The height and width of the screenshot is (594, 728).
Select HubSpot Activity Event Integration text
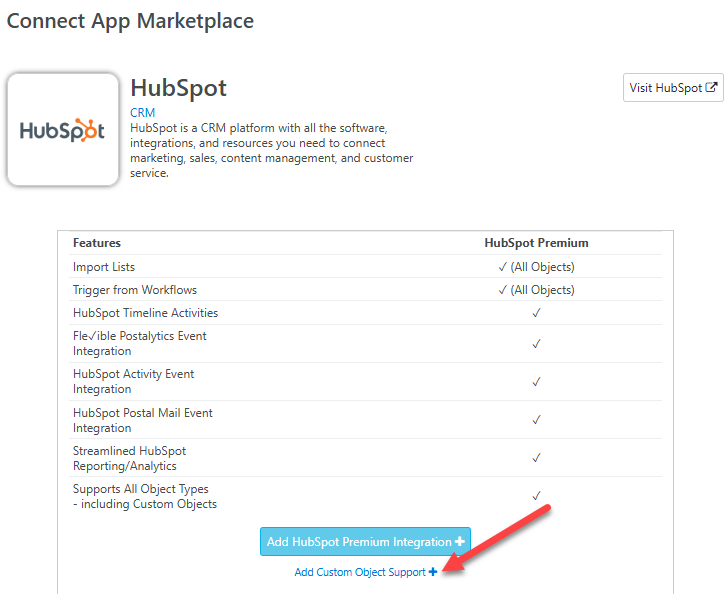coord(133,381)
